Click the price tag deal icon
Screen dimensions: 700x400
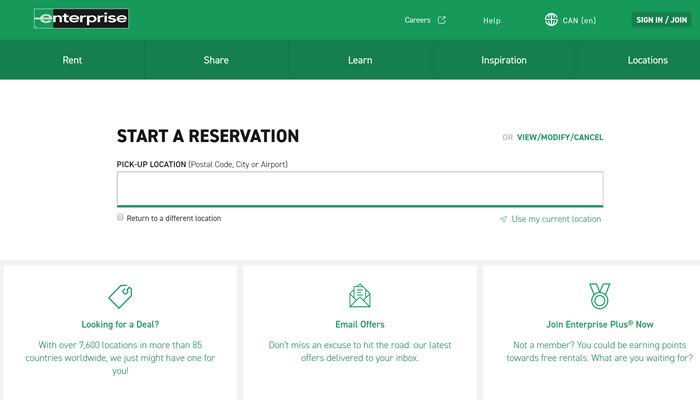tap(120, 296)
